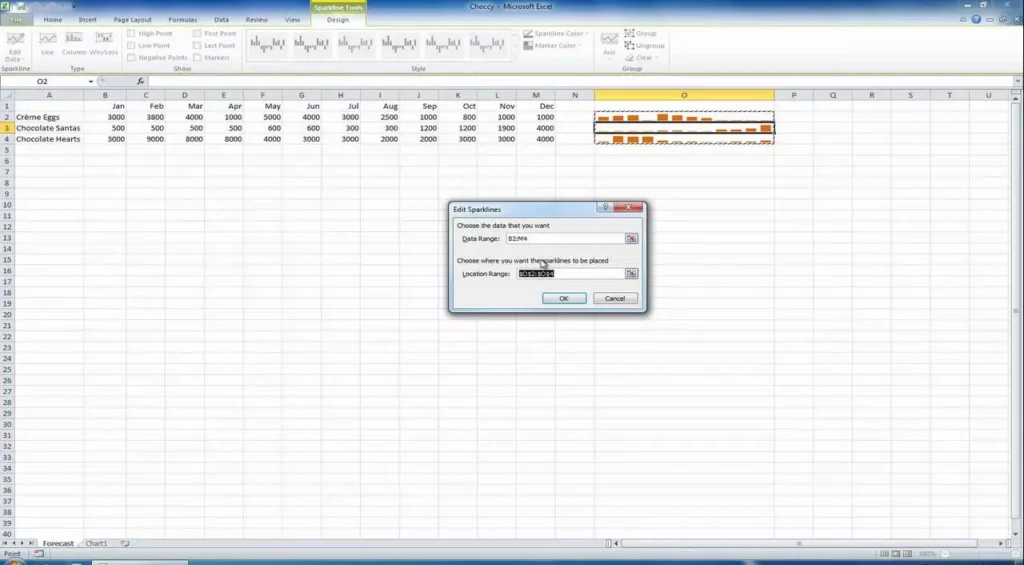Select the Crème Eggs cell
The image size is (1024, 565).
tap(49, 118)
